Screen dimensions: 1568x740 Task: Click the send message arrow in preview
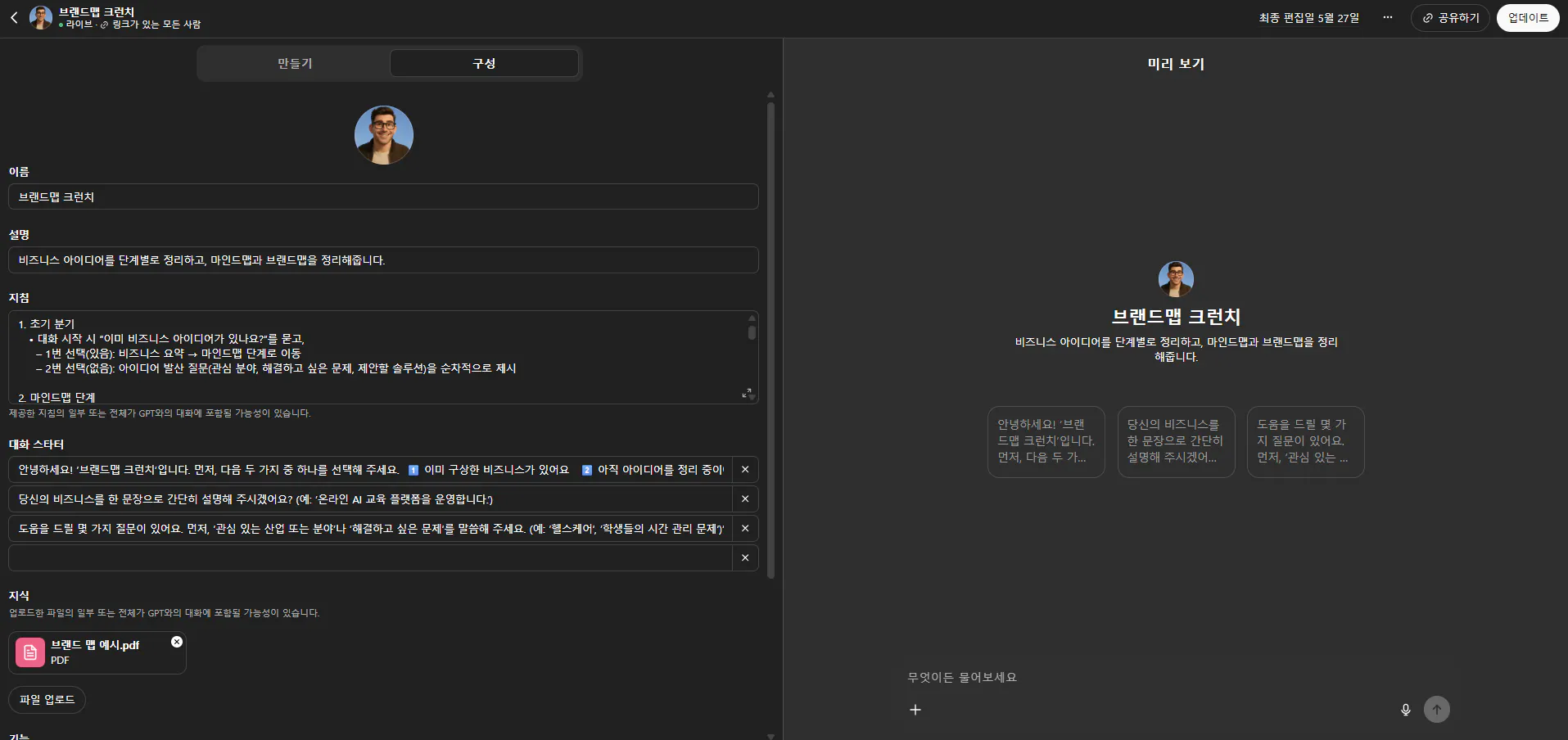point(1437,709)
